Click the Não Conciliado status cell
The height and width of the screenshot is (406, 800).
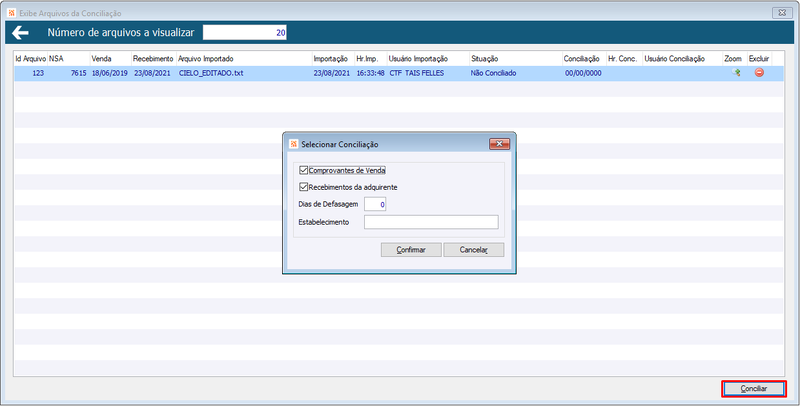pos(493,73)
